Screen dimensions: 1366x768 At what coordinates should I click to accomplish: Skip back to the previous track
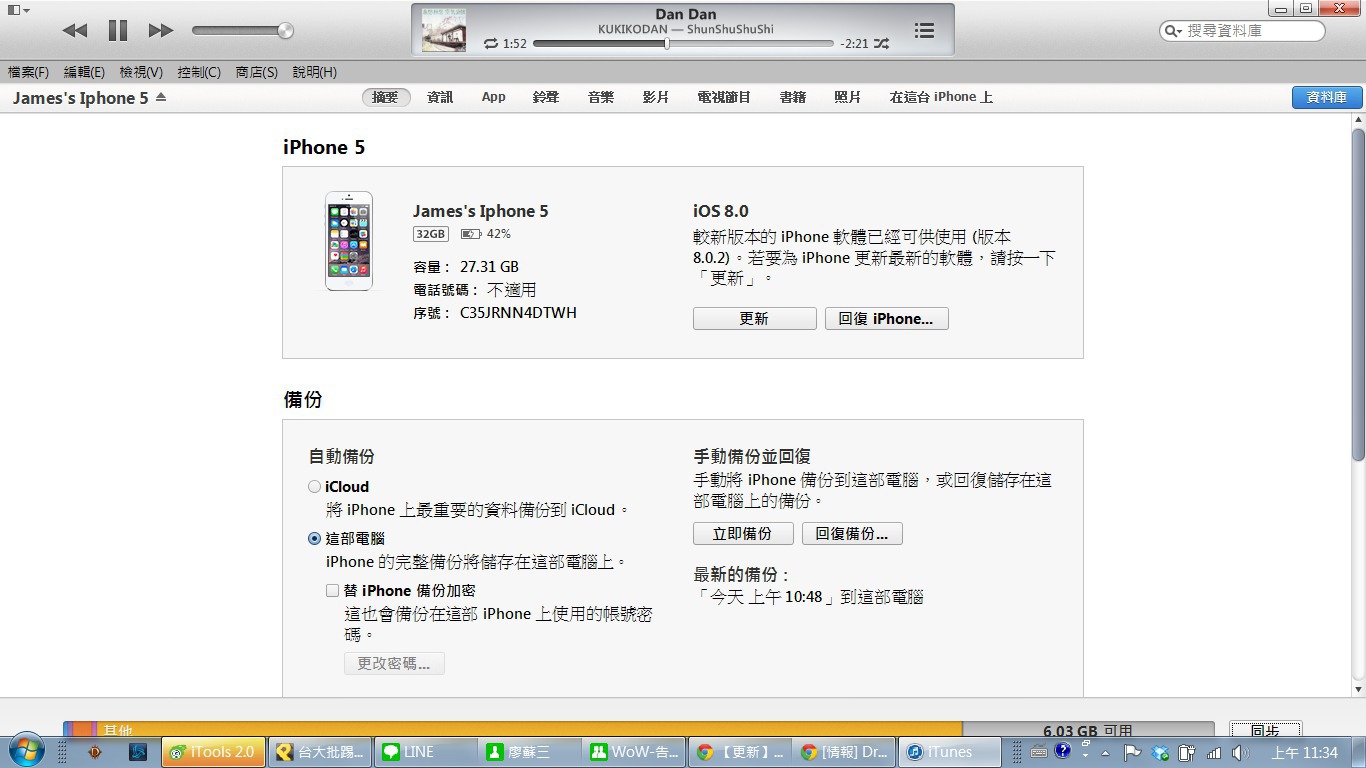(x=74, y=31)
